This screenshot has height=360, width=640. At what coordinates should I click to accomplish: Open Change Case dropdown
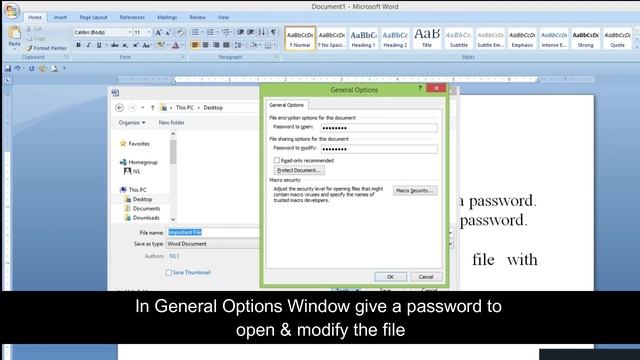pyautogui.click(x=147, y=45)
